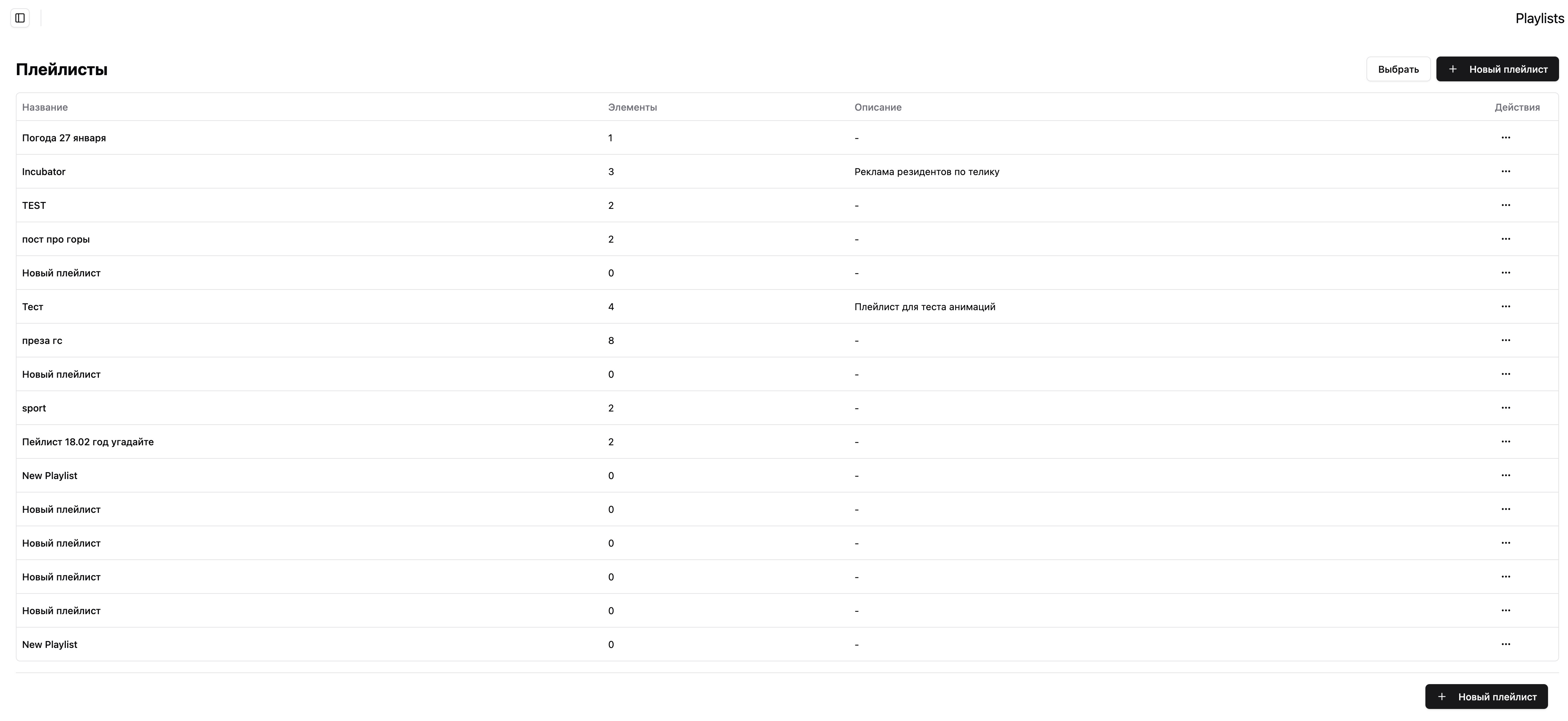This screenshot has height=721, width=1568.
Task: Open actions menu for Погода 27 января
Action: [1505, 138]
